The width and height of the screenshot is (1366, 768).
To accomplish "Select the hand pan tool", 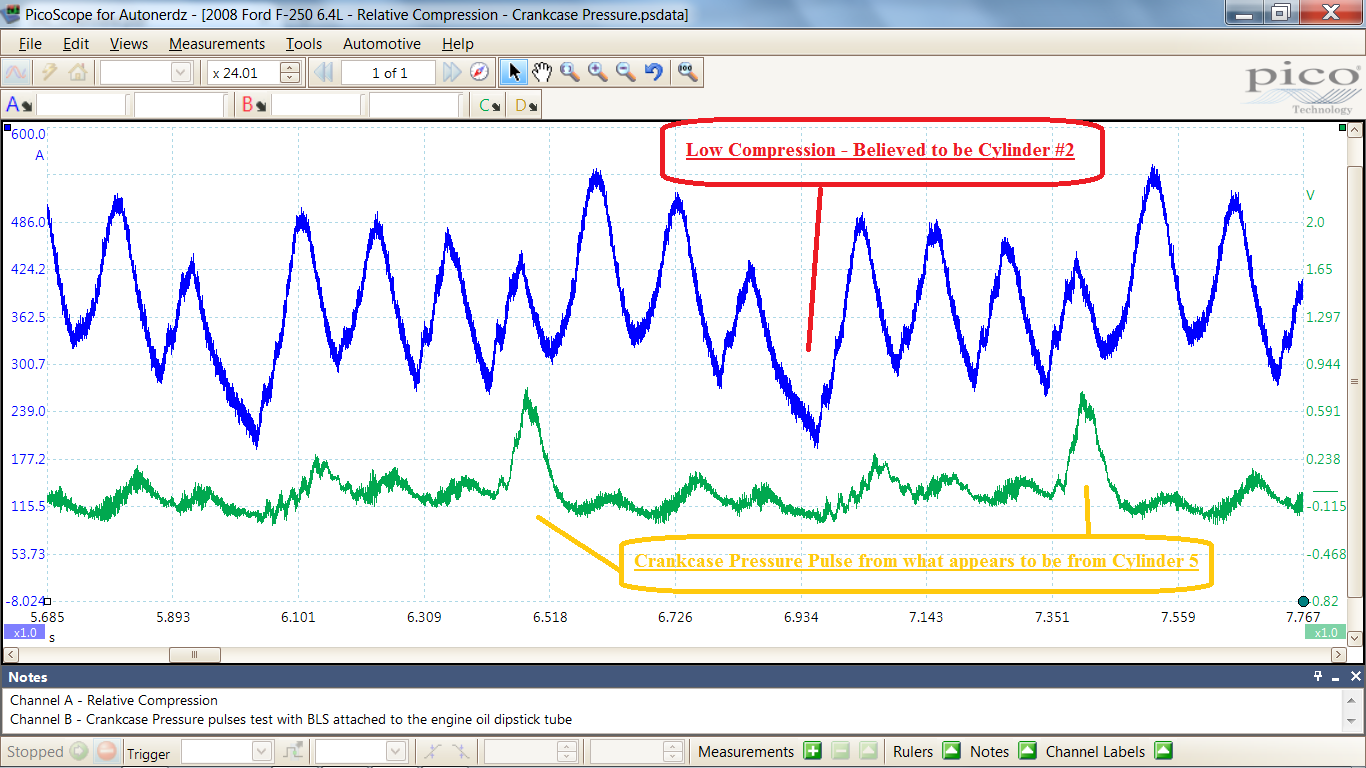I will (542, 72).
